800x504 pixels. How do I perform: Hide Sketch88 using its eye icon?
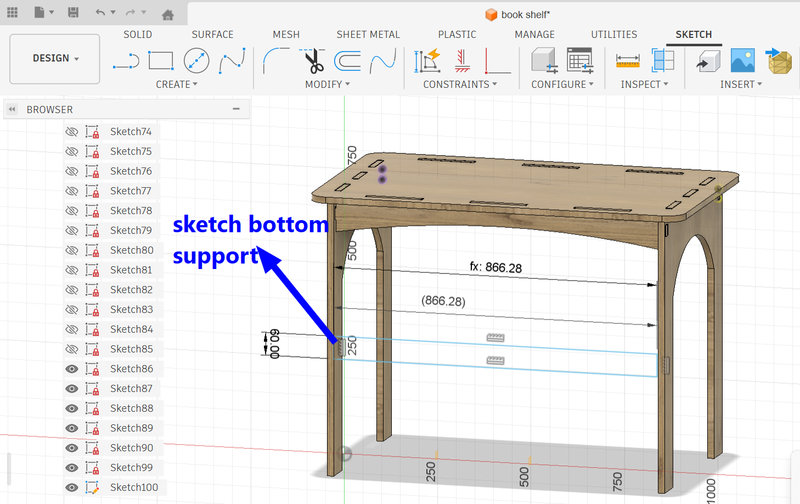pos(72,408)
